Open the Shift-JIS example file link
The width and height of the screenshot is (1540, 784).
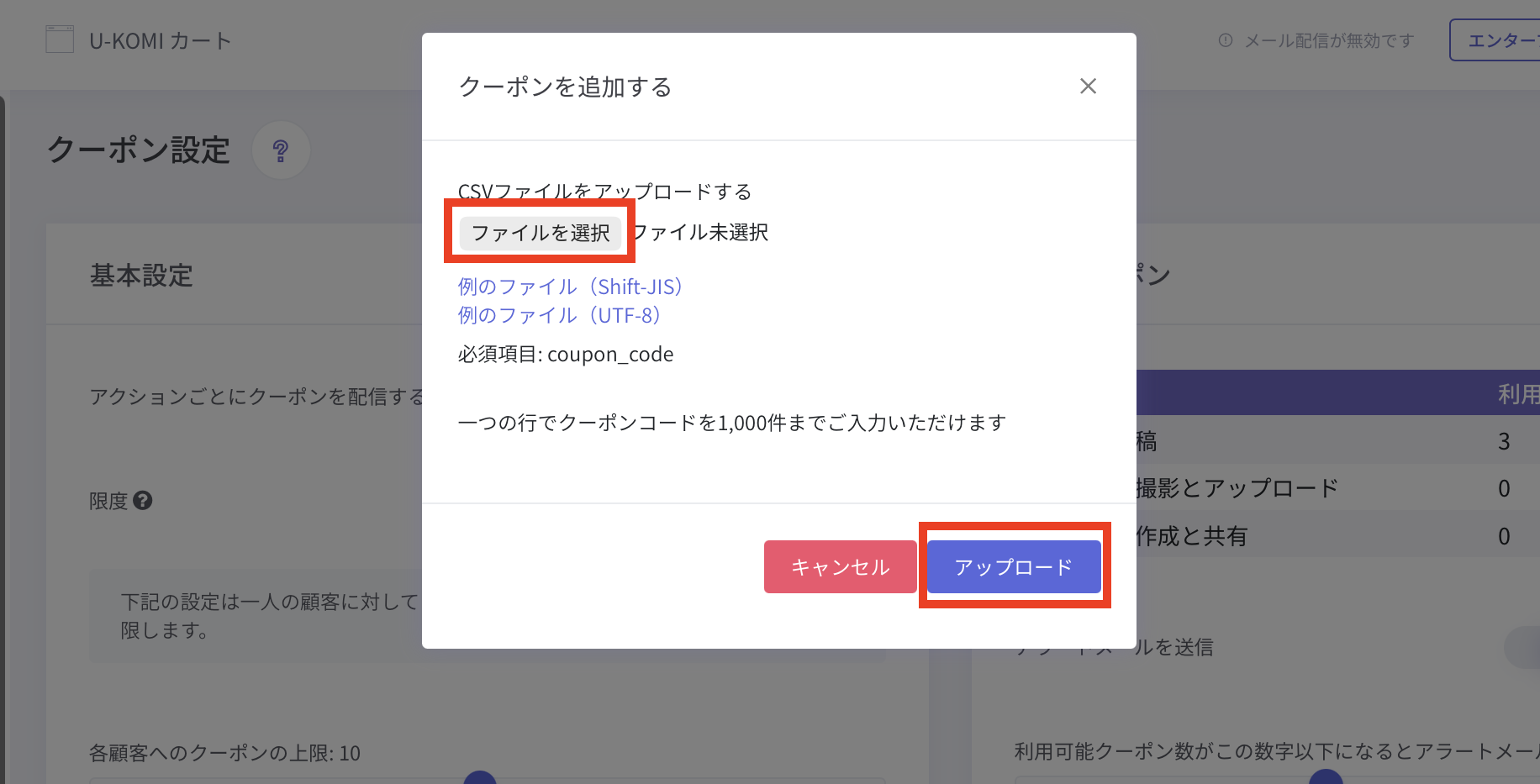[571, 287]
